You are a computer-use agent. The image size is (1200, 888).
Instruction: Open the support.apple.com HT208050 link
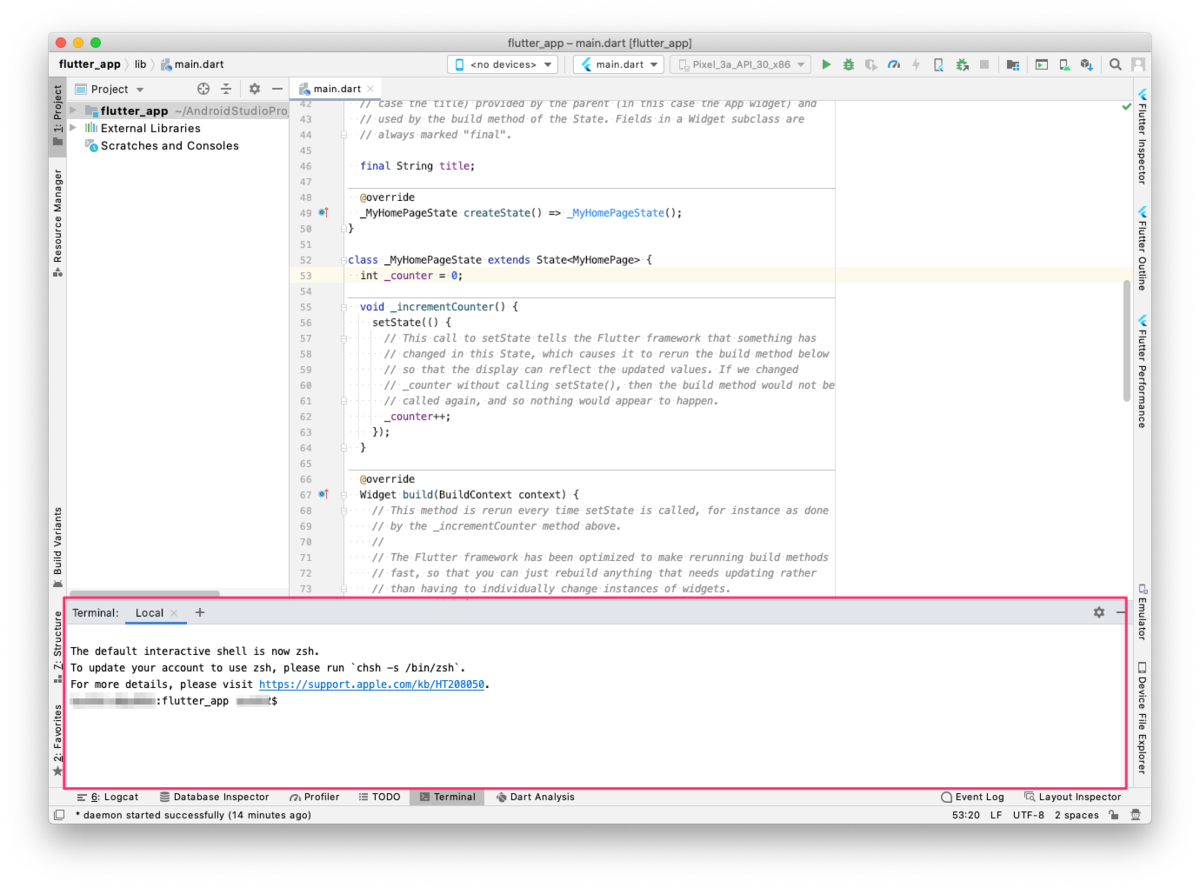pyautogui.click(x=372, y=684)
